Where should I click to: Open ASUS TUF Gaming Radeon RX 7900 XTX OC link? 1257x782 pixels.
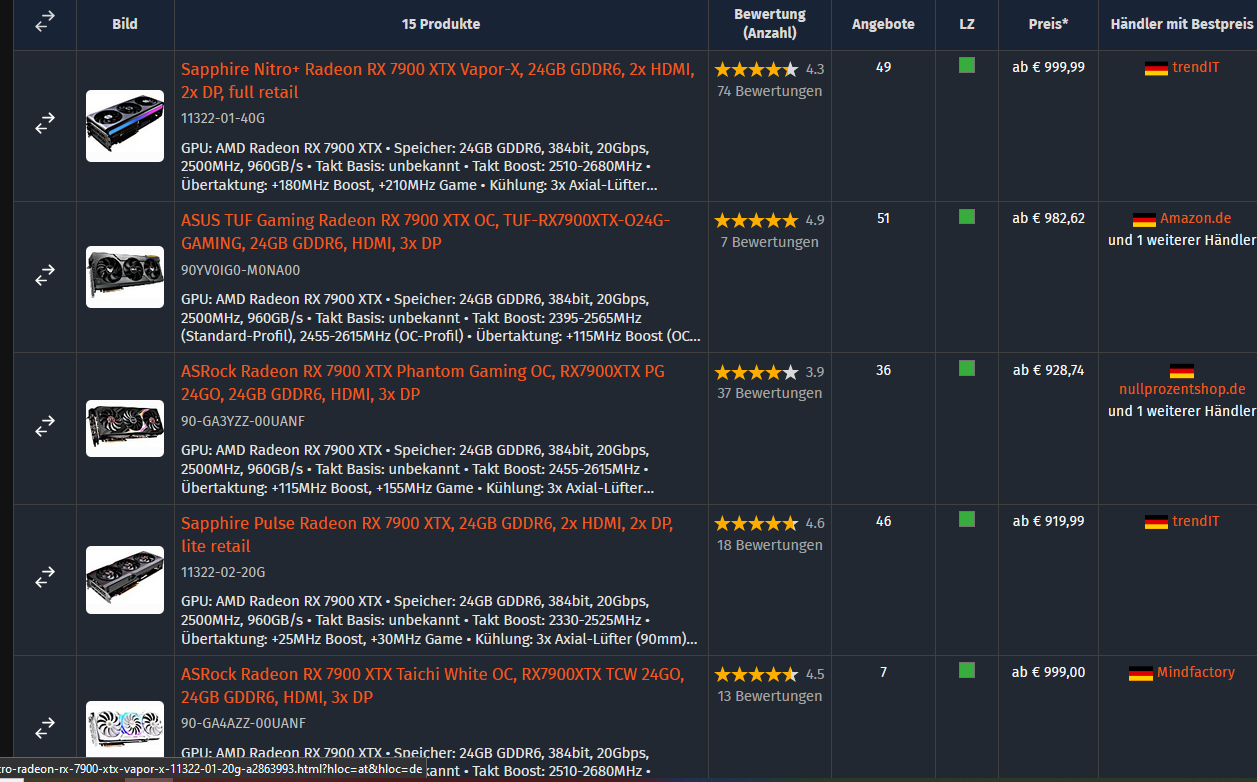(426, 231)
